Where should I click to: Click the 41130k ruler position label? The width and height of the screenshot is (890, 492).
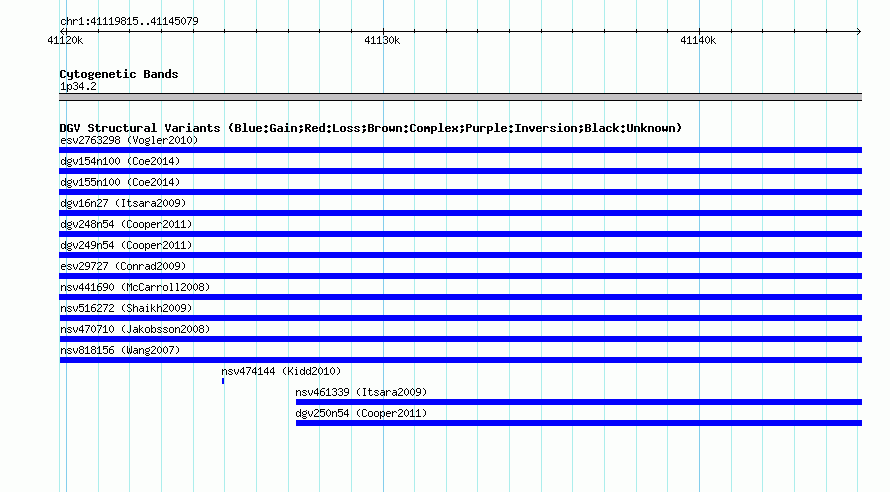pos(382,40)
